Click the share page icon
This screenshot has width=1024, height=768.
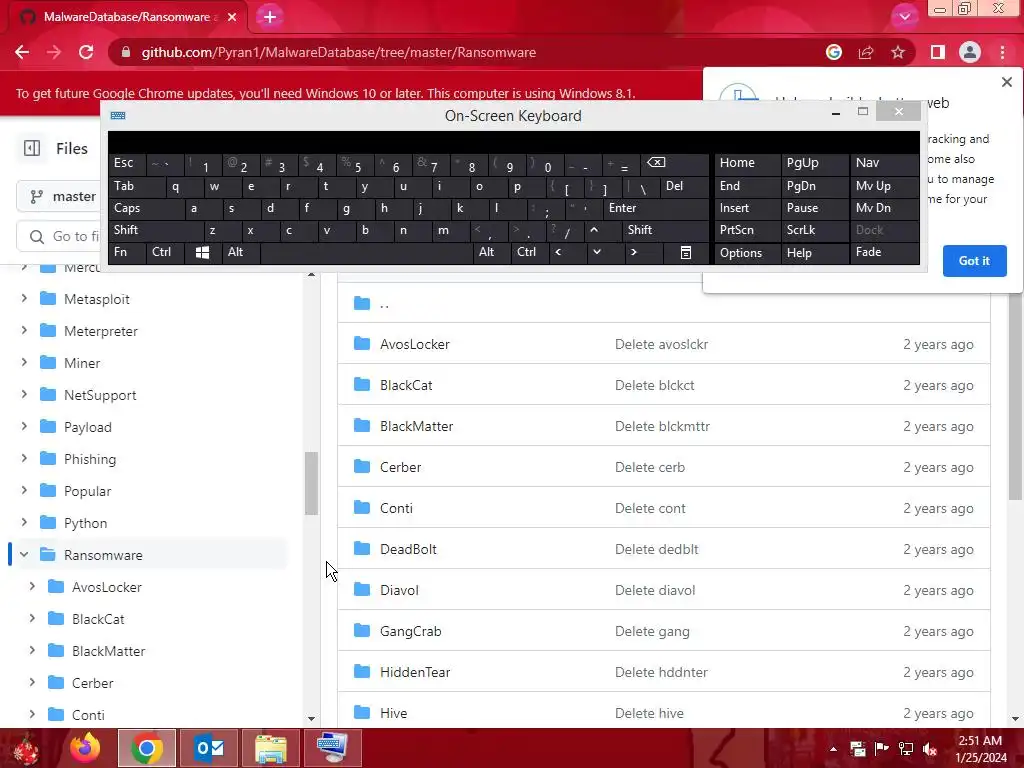[x=866, y=52]
